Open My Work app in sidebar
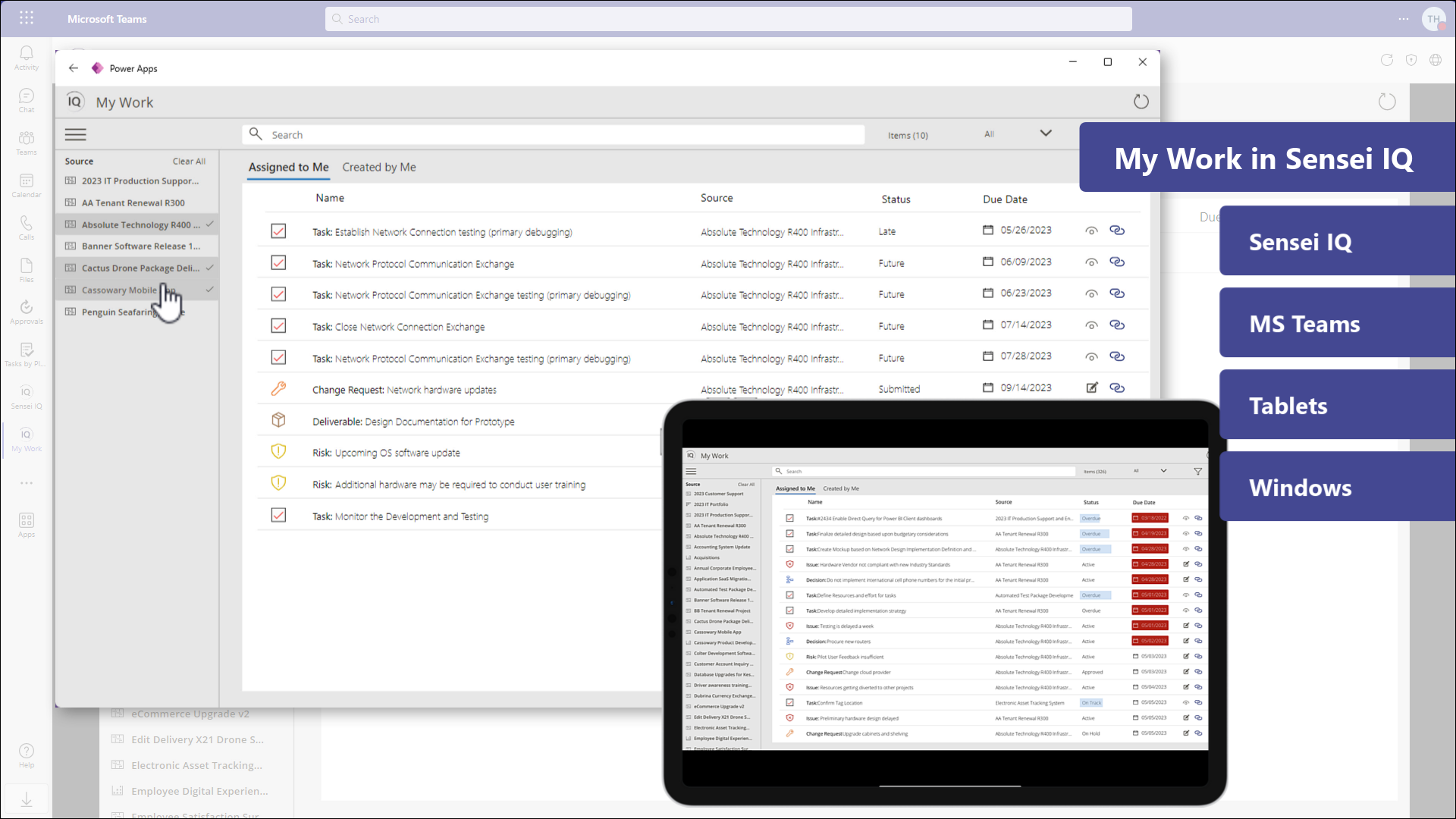 point(27,439)
